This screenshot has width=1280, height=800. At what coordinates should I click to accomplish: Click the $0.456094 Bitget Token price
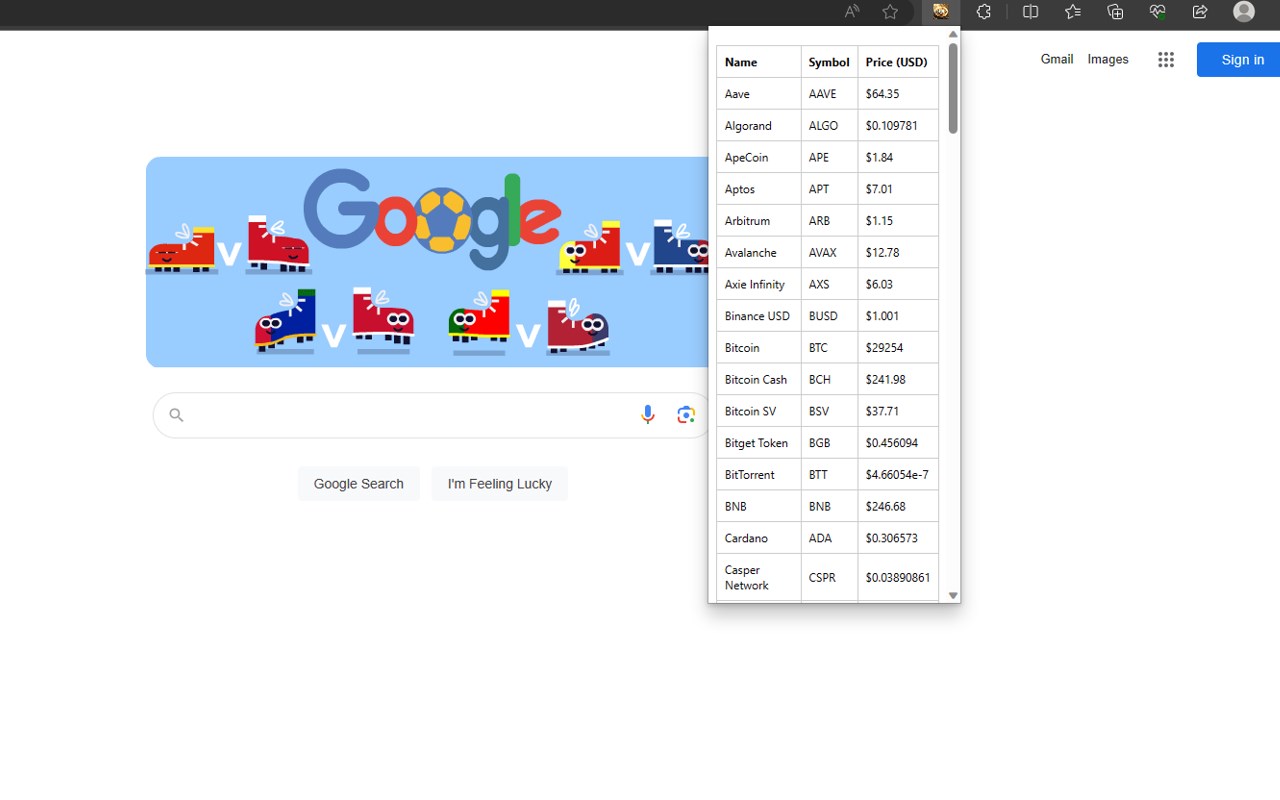click(x=898, y=443)
